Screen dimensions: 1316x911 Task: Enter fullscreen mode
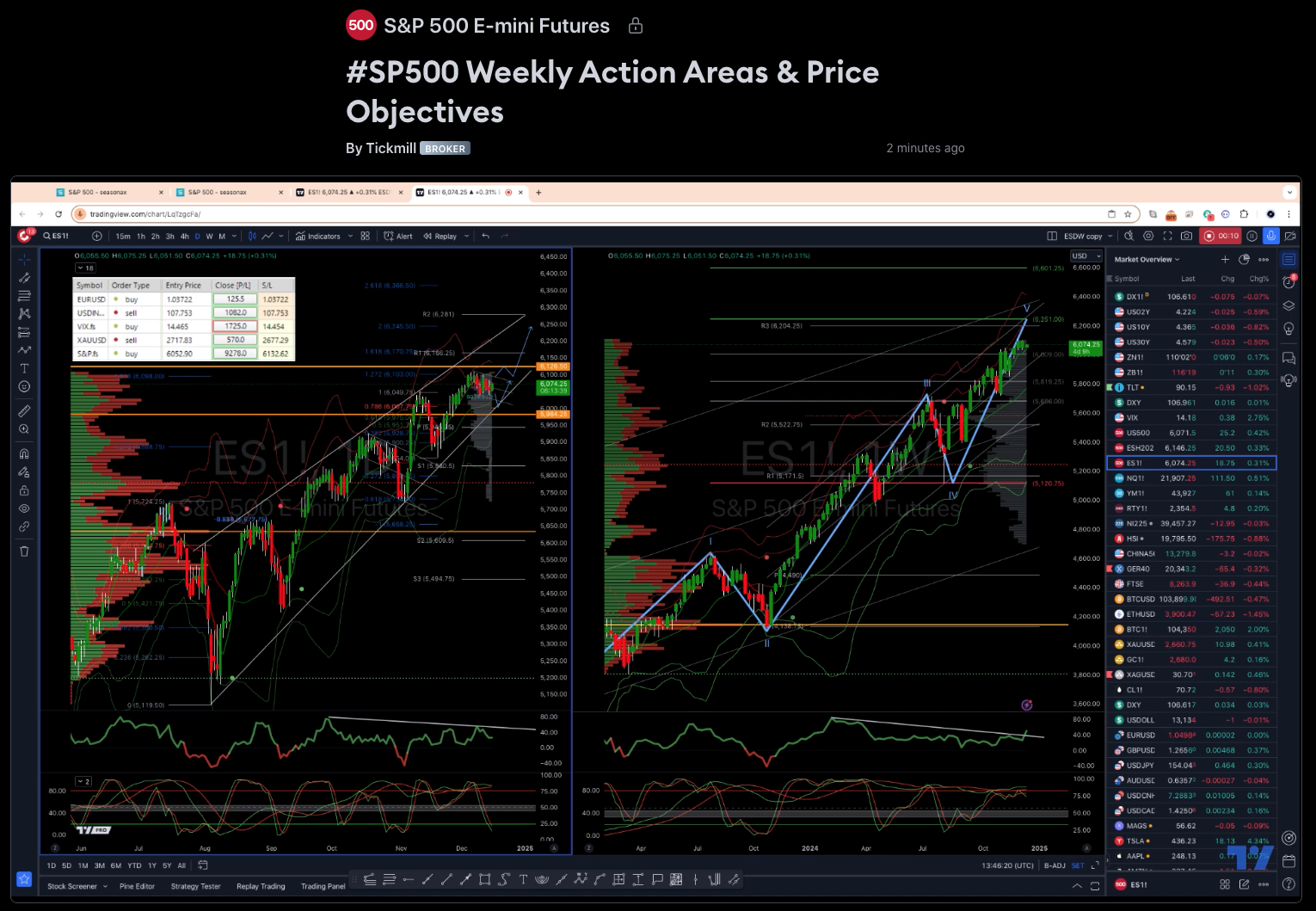click(x=1167, y=236)
